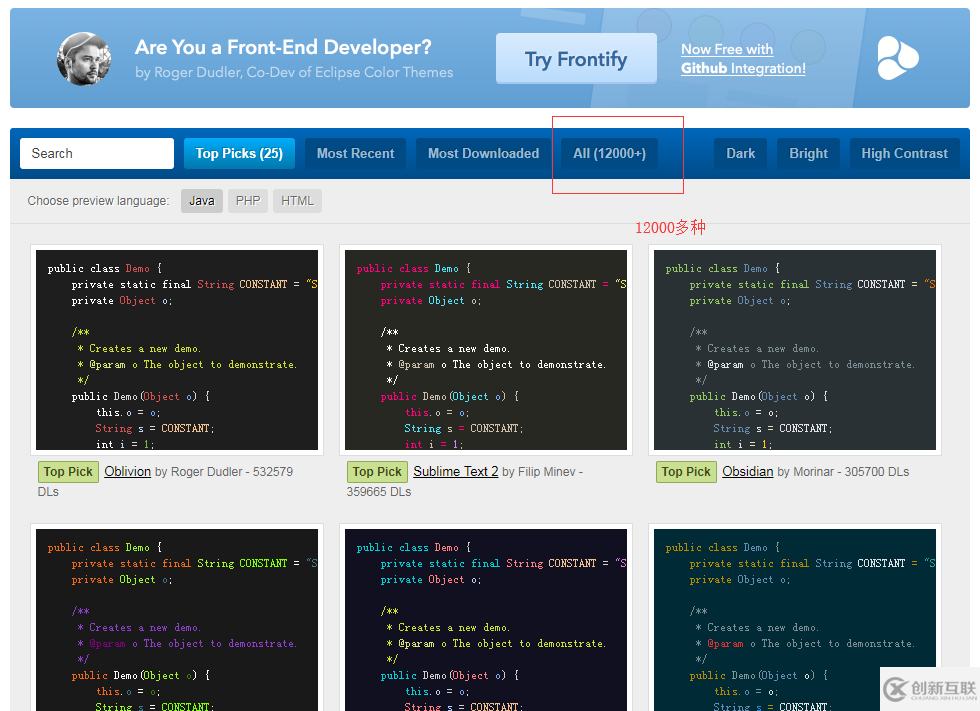Switch to the Most Recent tab
The width and height of the screenshot is (980, 711).
(355, 154)
